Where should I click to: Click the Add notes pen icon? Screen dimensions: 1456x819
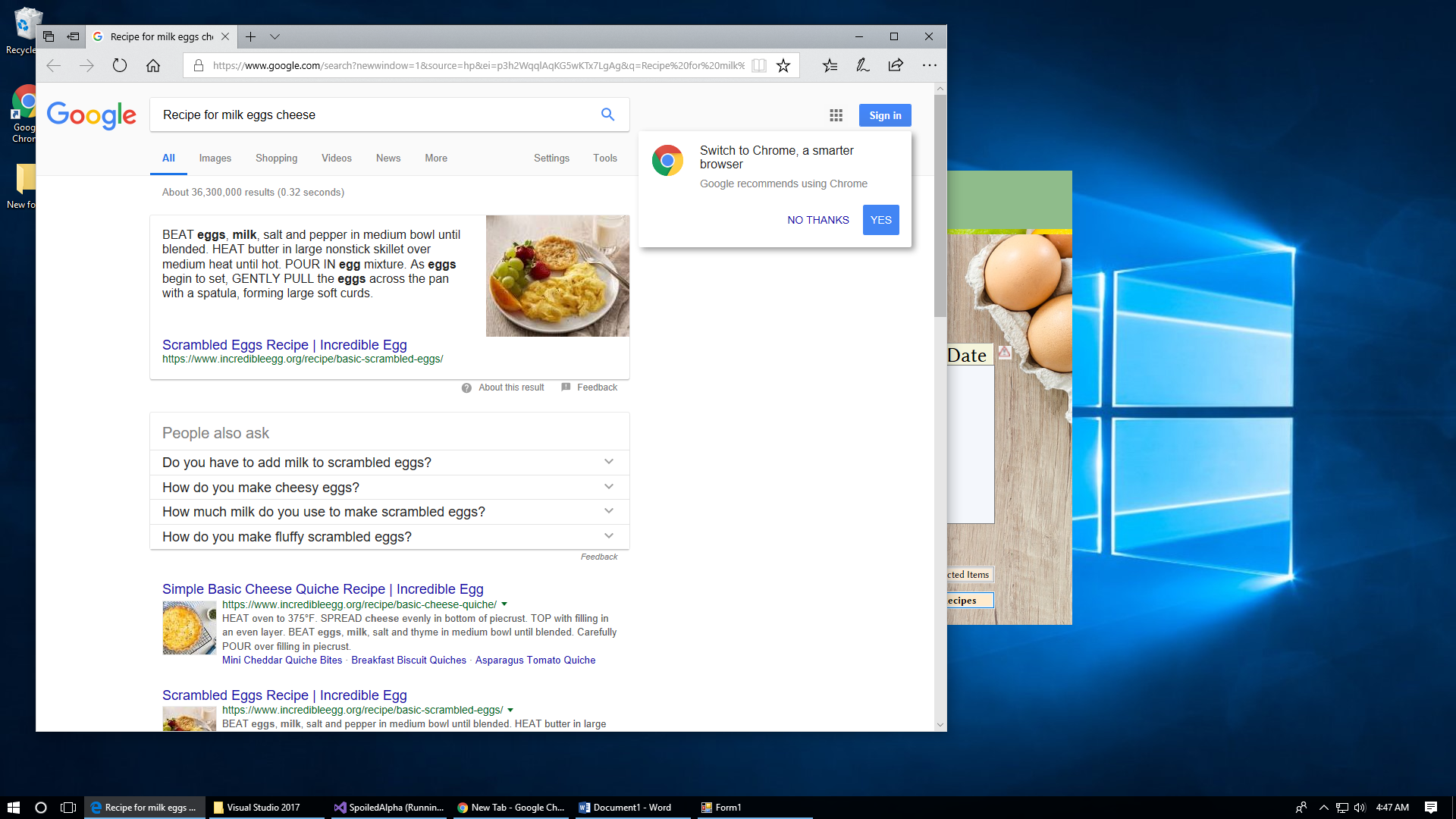[863, 65]
